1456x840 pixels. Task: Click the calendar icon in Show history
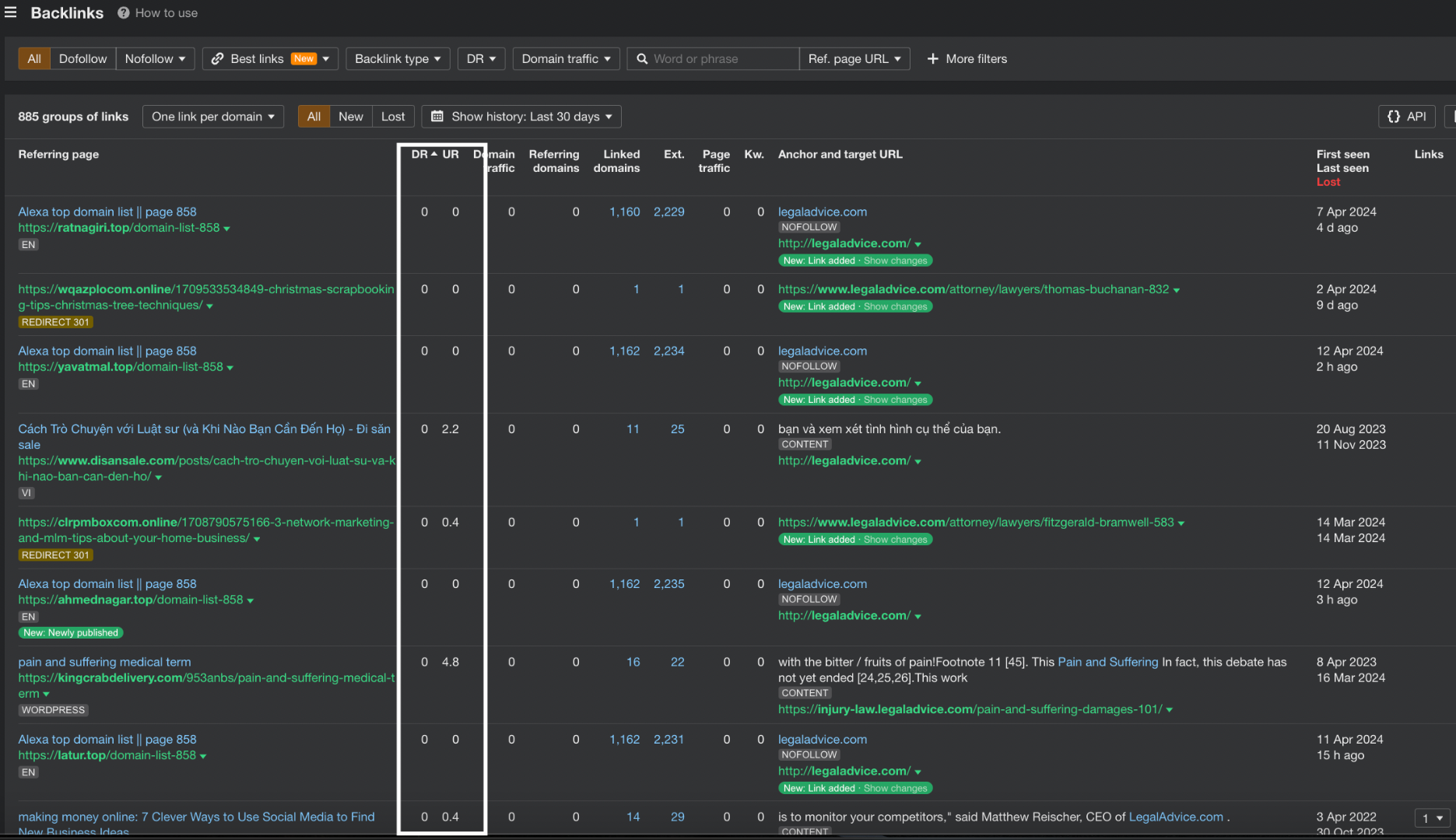tap(437, 117)
